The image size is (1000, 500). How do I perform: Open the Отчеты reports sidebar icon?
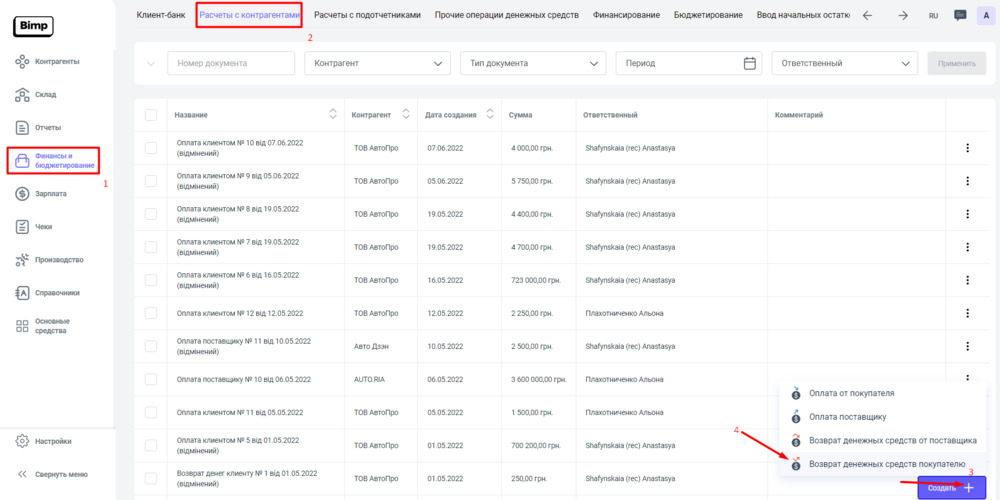[x=23, y=128]
